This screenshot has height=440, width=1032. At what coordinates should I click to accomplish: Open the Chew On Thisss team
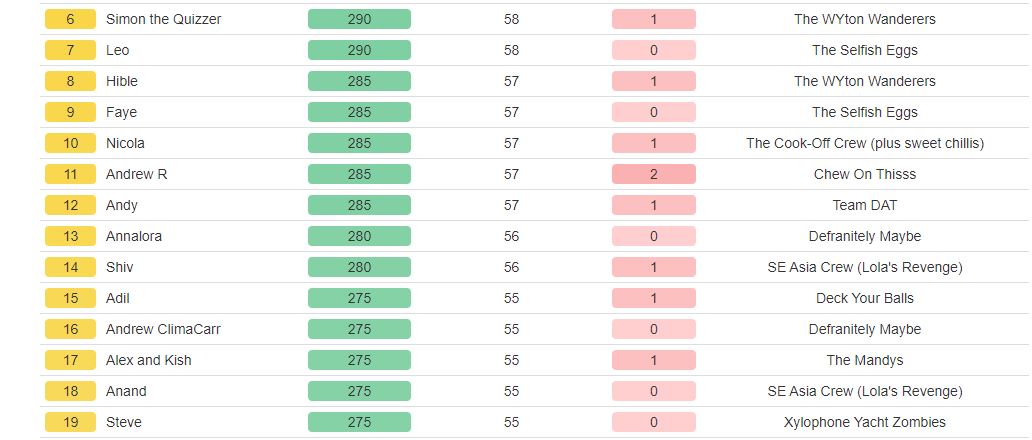[x=865, y=174]
